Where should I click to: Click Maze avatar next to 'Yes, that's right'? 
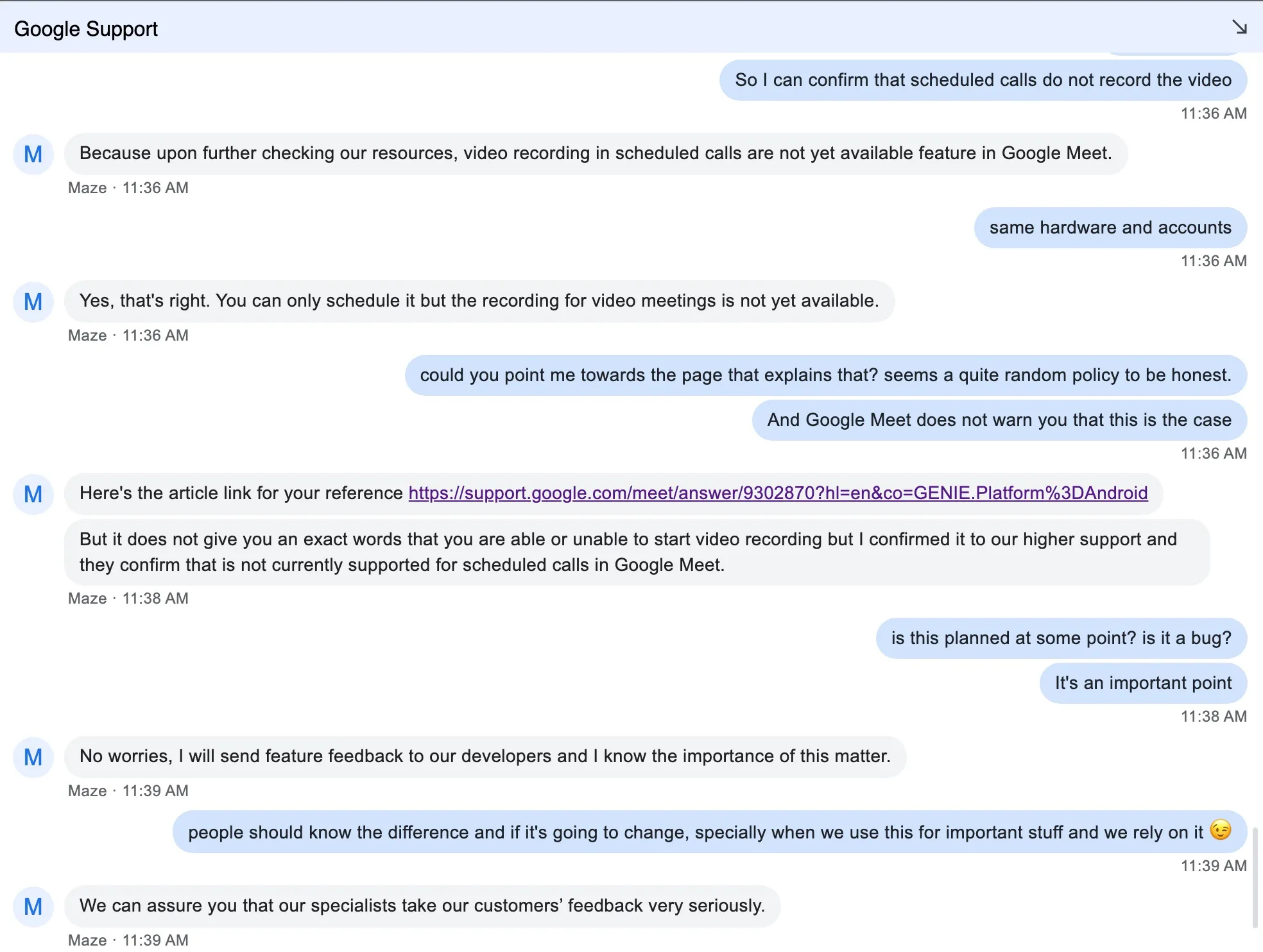[33, 302]
